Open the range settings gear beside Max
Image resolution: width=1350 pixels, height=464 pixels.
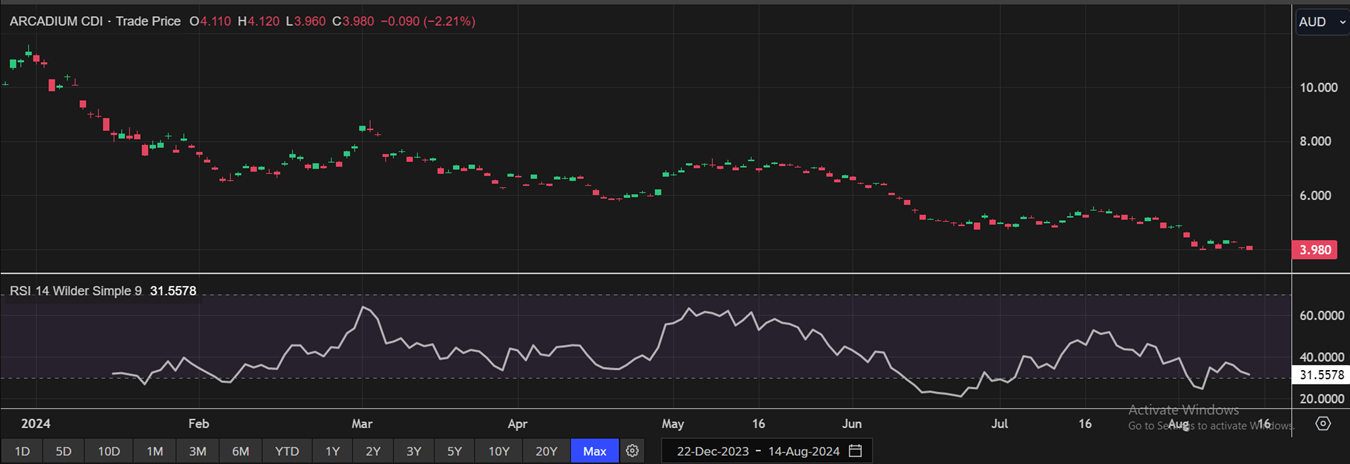point(632,451)
